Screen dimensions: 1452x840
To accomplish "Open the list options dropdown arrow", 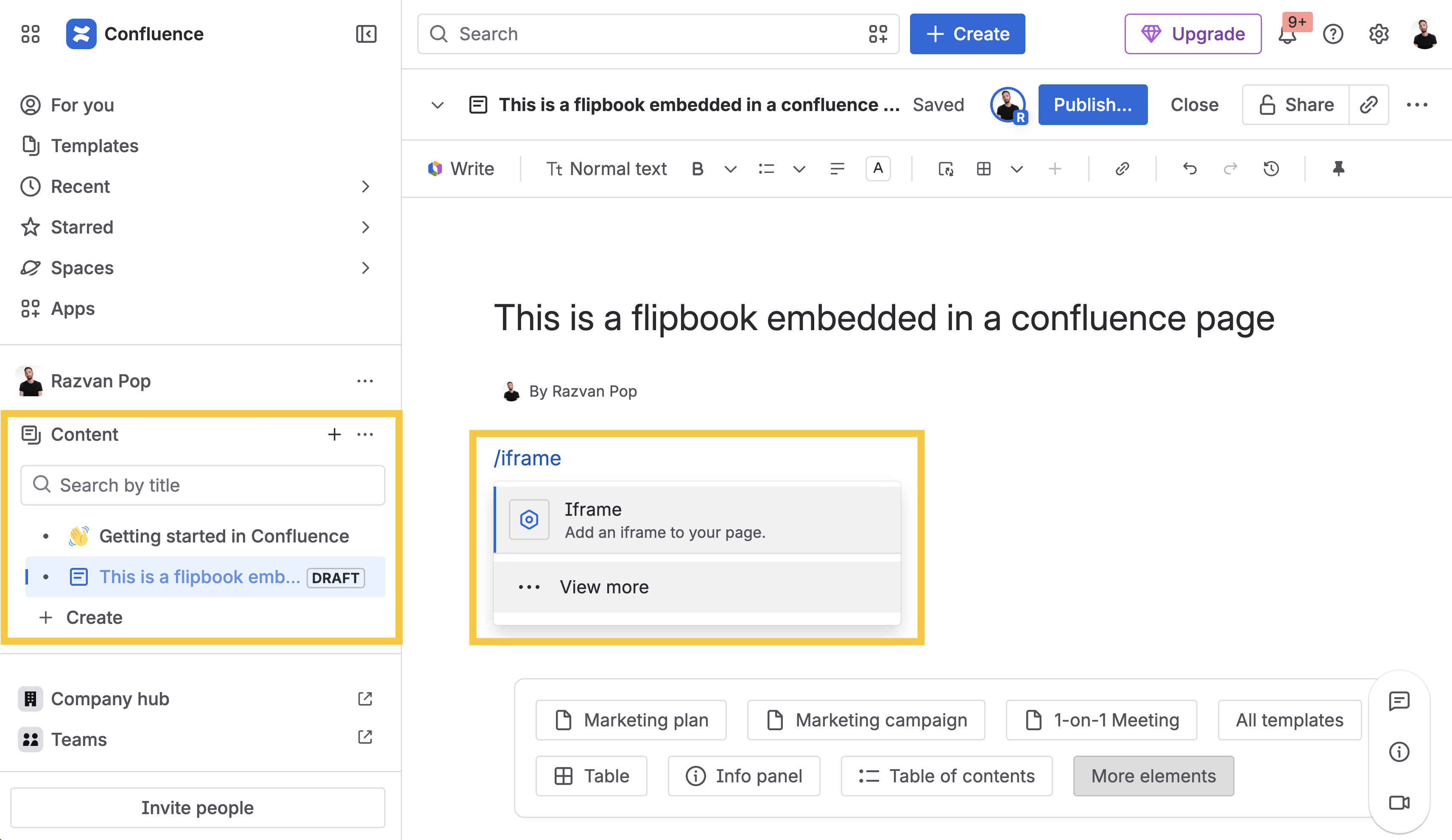I will 799,169.
